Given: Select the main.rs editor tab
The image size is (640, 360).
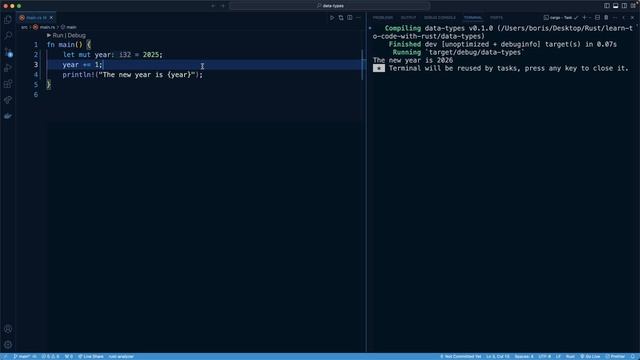Looking at the screenshot, I should (x=36, y=18).
